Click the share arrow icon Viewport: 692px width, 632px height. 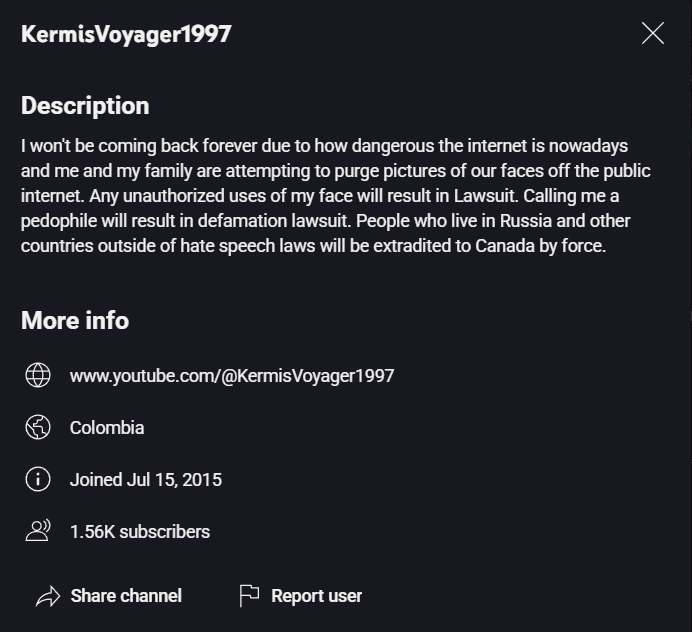click(x=48, y=596)
